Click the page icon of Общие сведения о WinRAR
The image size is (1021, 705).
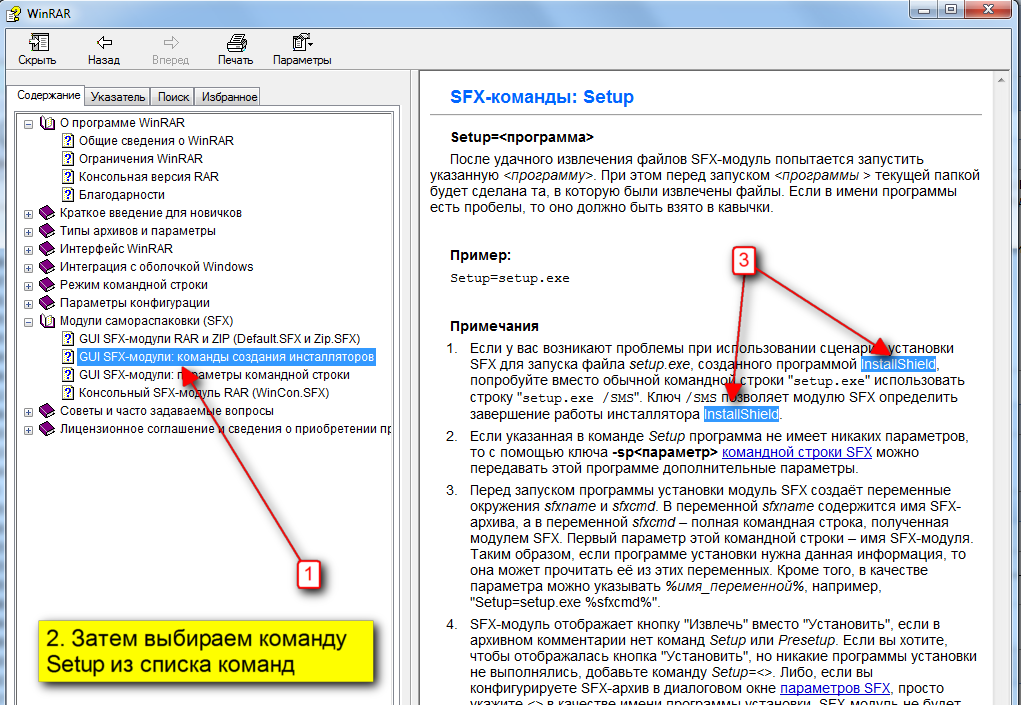[68, 141]
